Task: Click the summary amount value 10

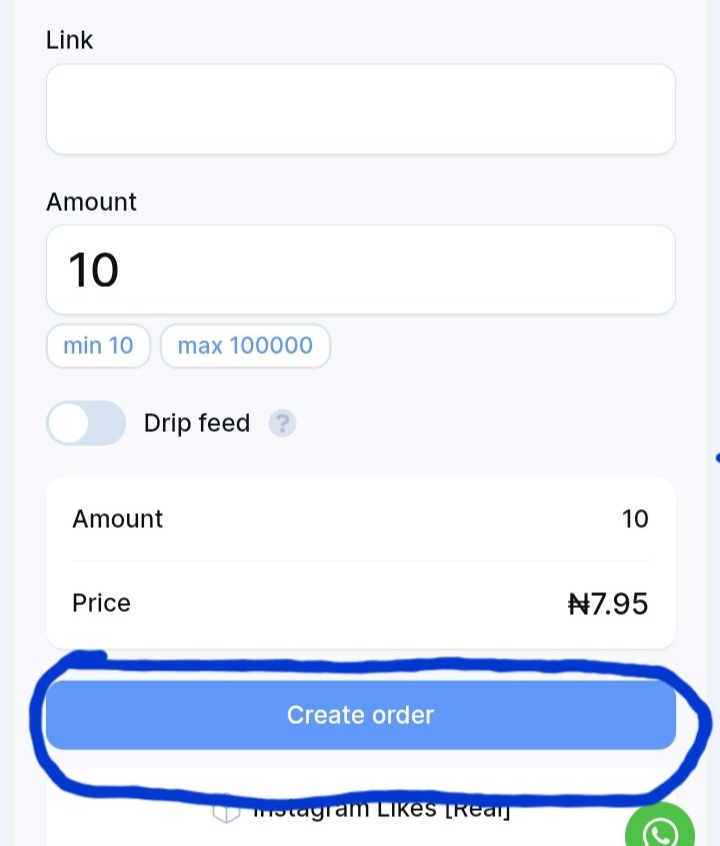Action: [635, 519]
